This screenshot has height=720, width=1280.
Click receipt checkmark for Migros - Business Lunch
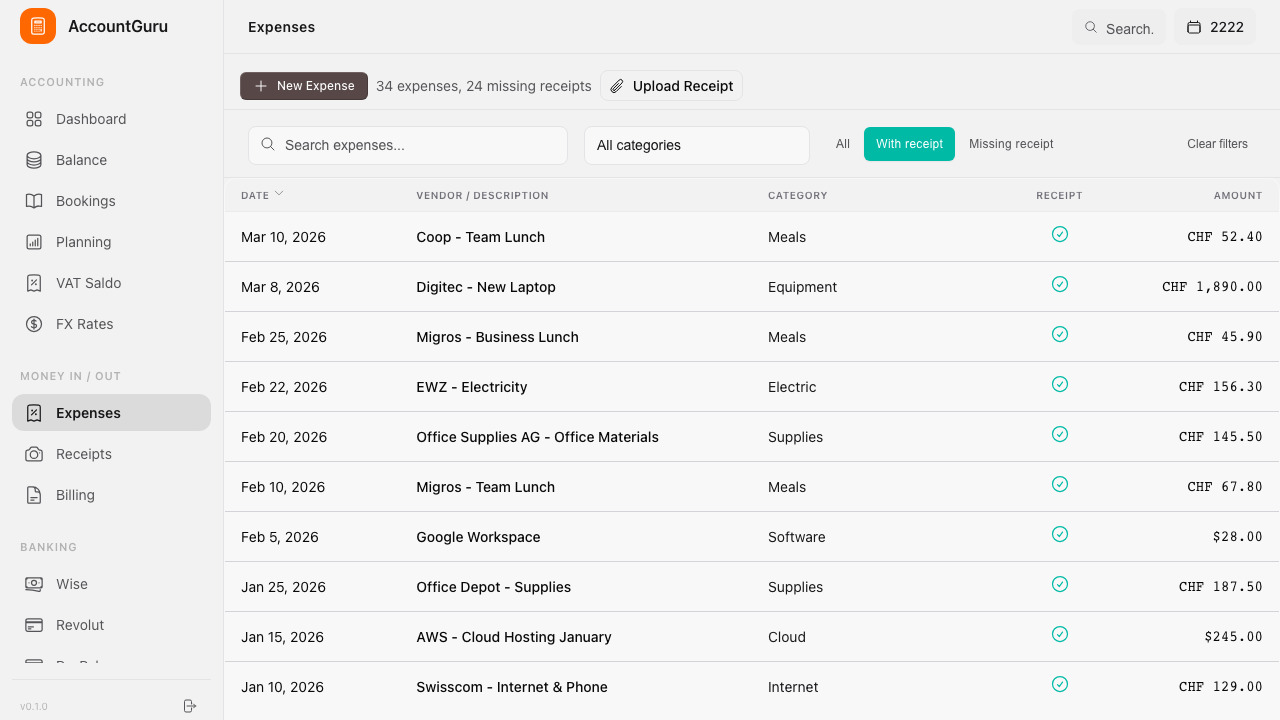tap(1060, 334)
